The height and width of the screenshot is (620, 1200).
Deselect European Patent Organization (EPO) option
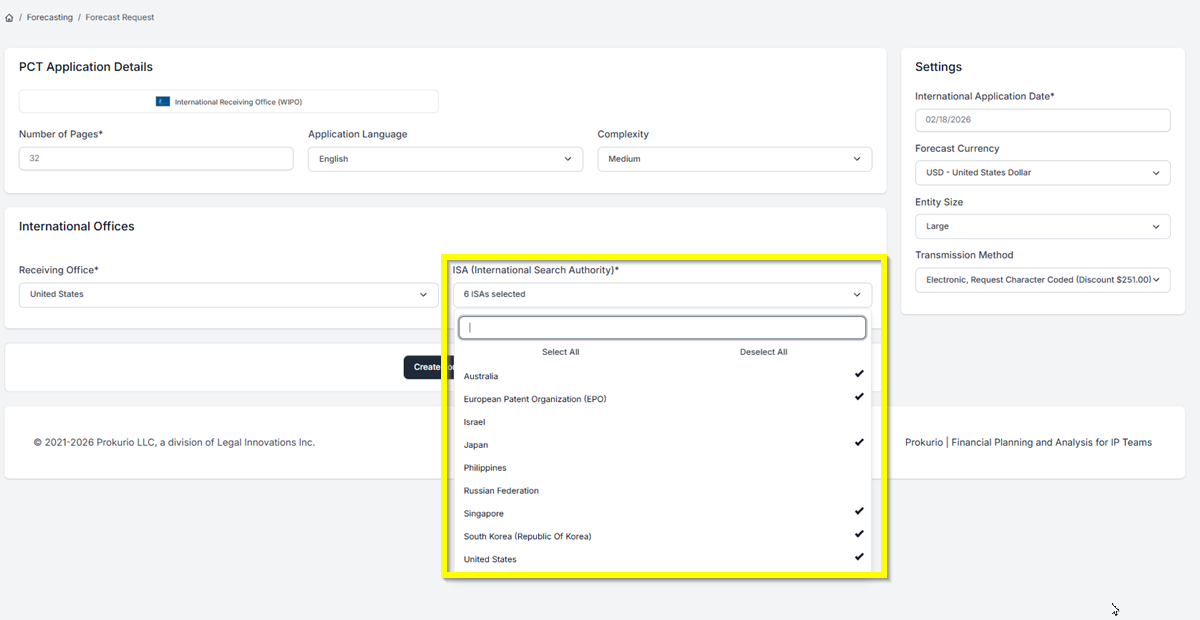(x=535, y=399)
